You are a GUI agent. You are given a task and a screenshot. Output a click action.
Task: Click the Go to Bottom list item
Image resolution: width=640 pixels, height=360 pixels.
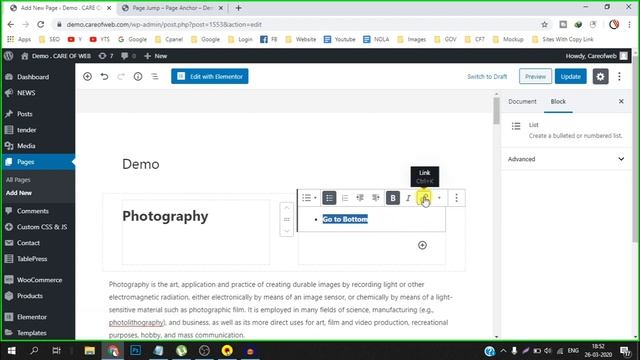coord(345,219)
